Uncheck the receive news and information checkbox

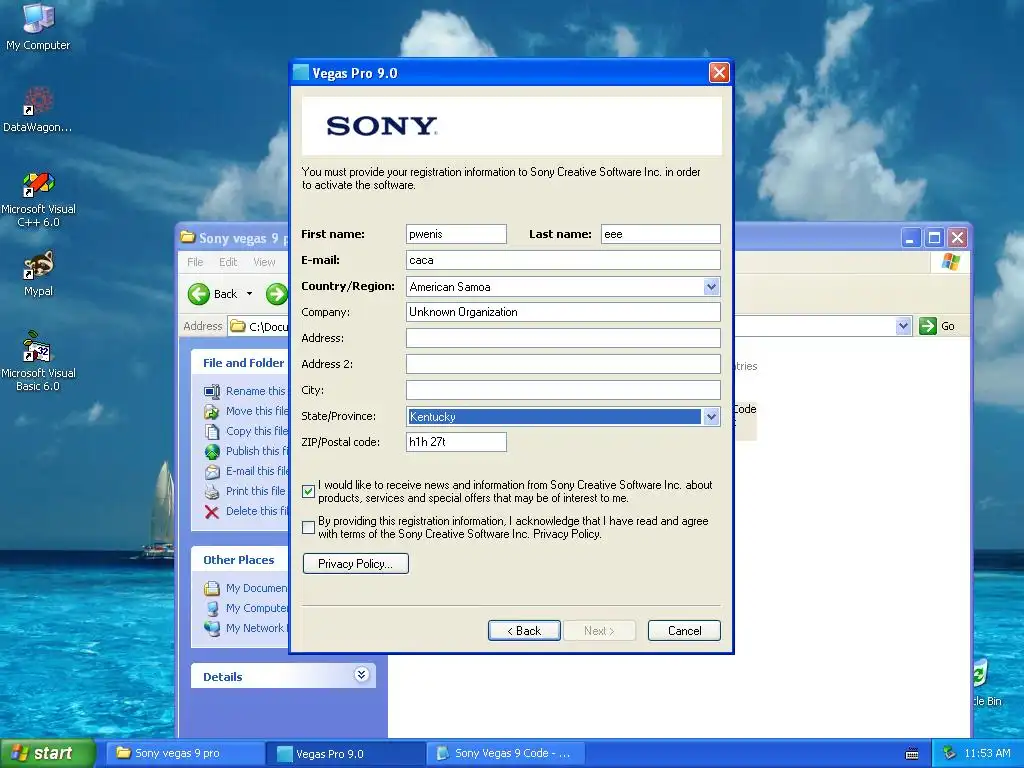click(309, 492)
